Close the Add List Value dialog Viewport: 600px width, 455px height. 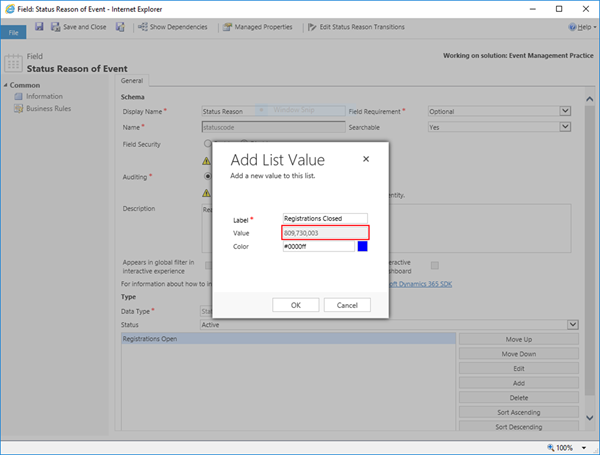tap(366, 159)
